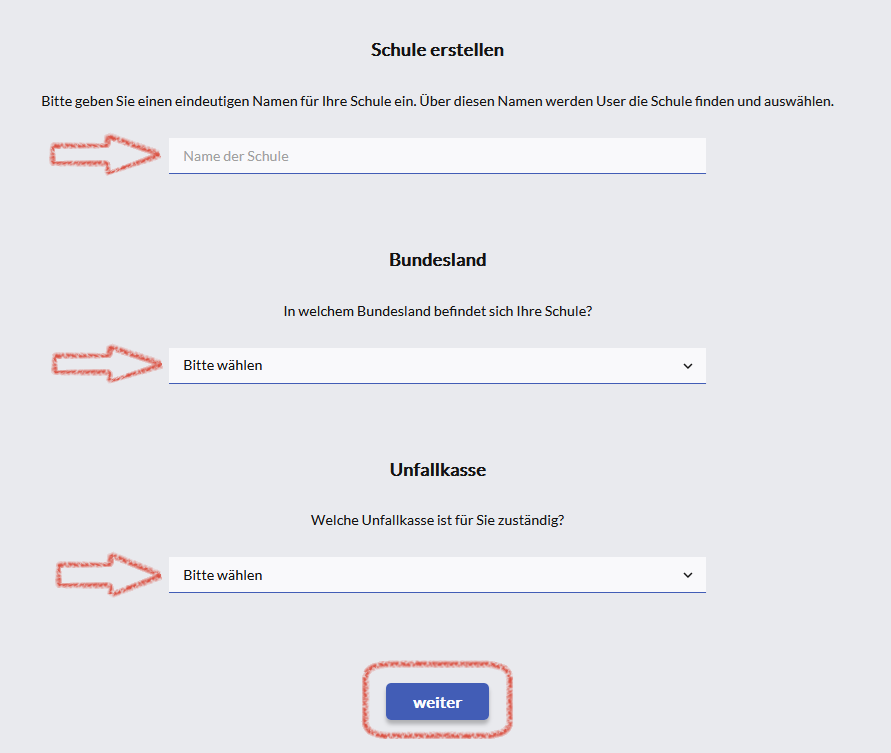891x753 pixels.
Task: Open the Unfallkasse dropdown
Action: [437, 575]
